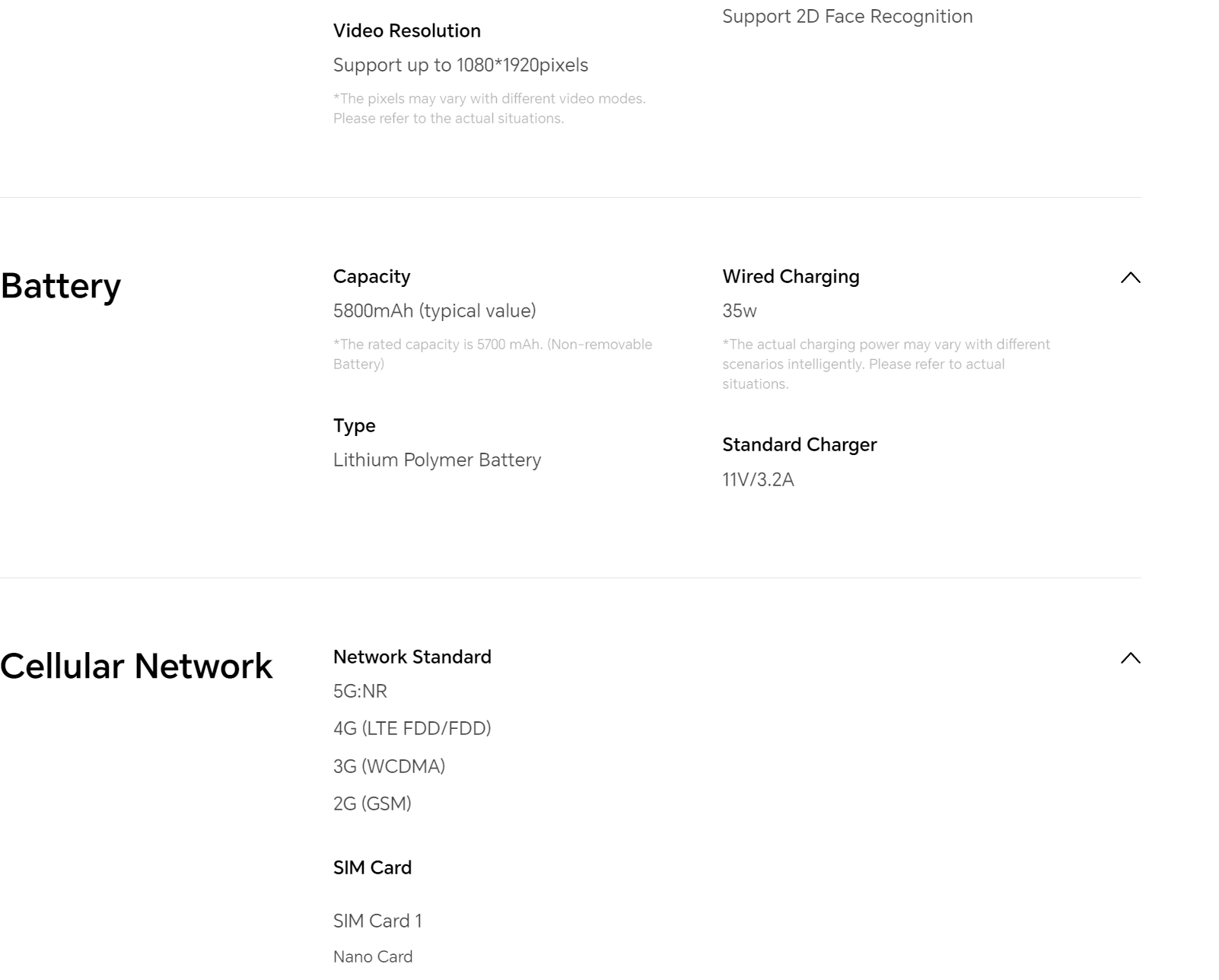Viewport: 1219px width, 980px height.
Task: Click the 4G (LTE FDD/FDD) entry
Action: pos(412,729)
